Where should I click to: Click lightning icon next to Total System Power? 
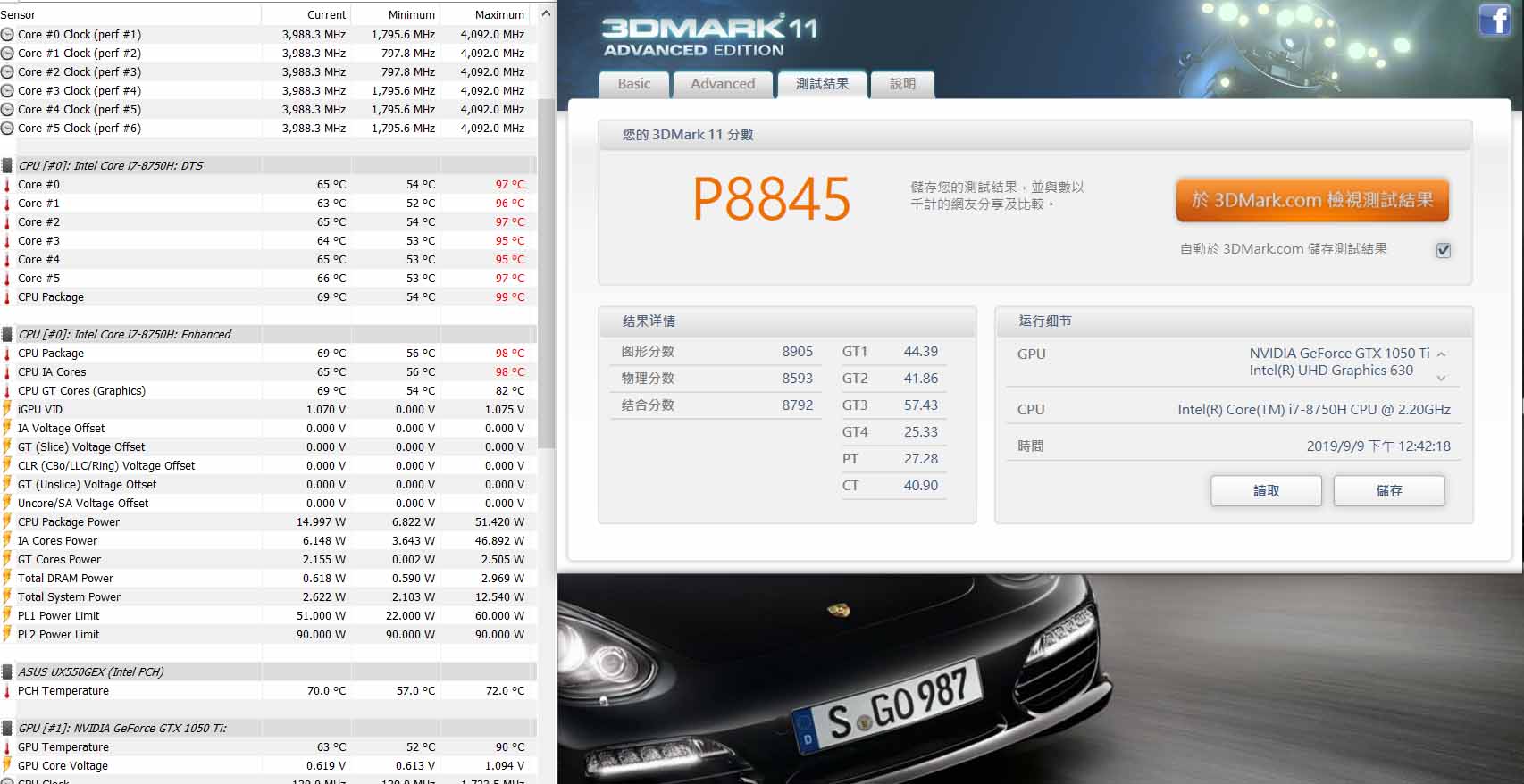(x=7, y=597)
